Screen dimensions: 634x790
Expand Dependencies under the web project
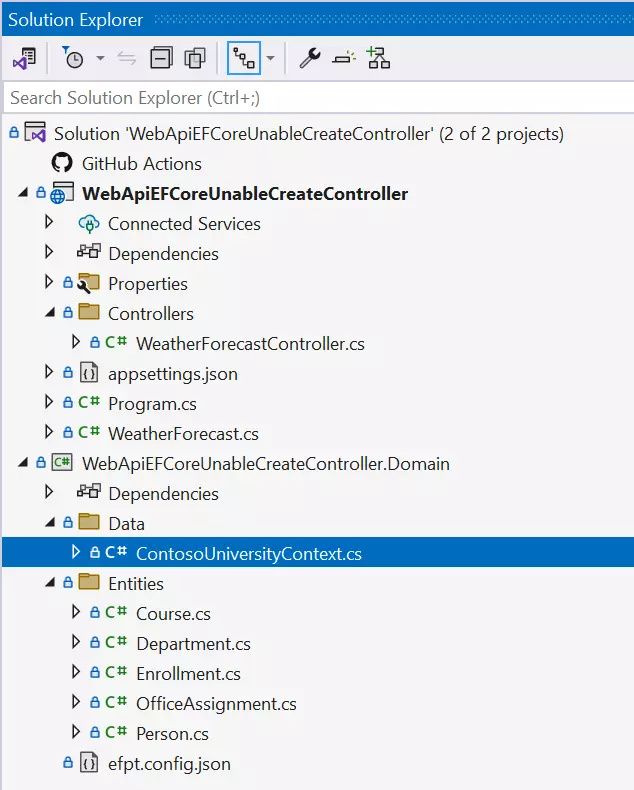pos(49,251)
